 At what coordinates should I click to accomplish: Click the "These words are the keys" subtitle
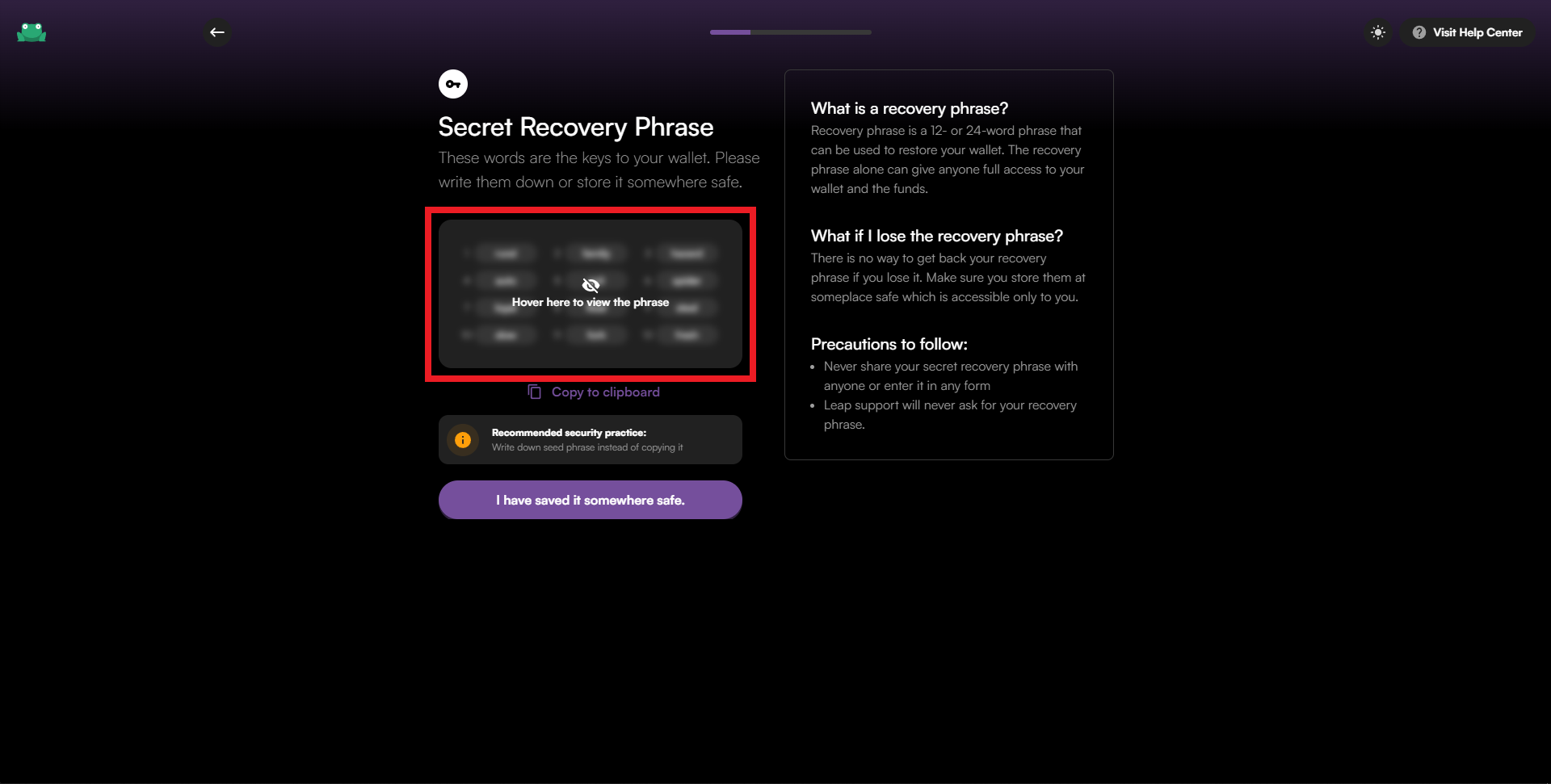tap(599, 170)
